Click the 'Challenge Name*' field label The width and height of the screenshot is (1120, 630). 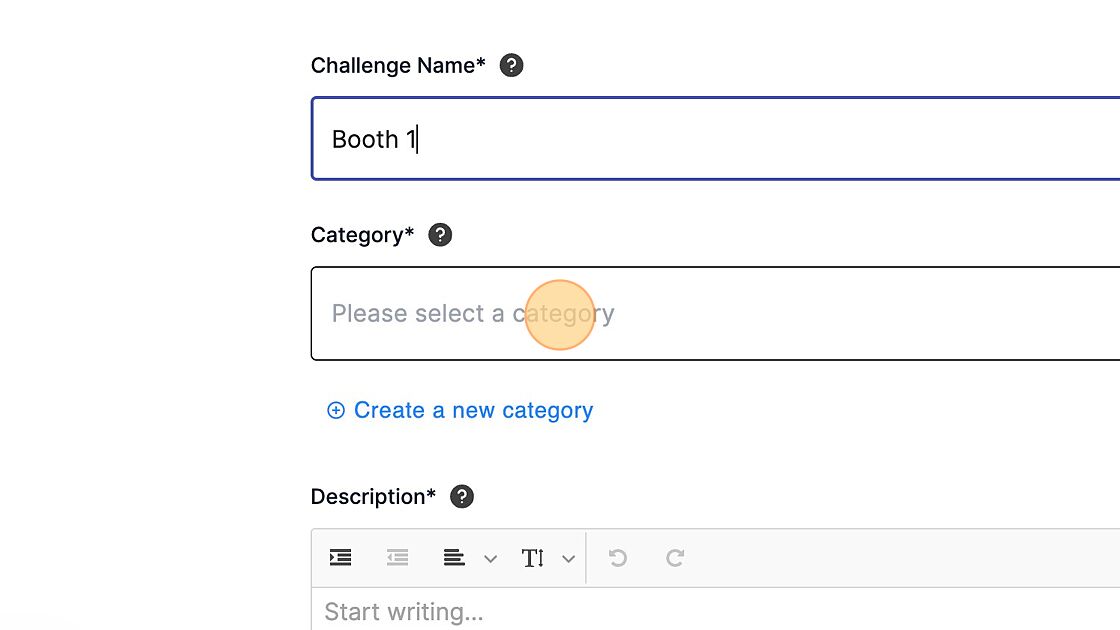point(398,66)
